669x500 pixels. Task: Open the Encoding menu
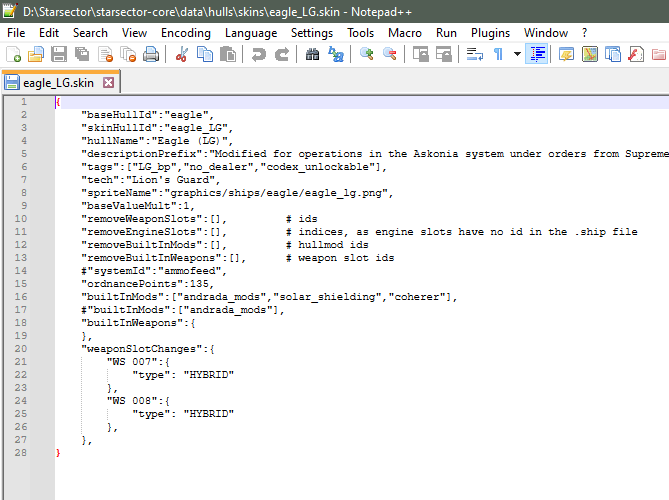click(x=186, y=33)
